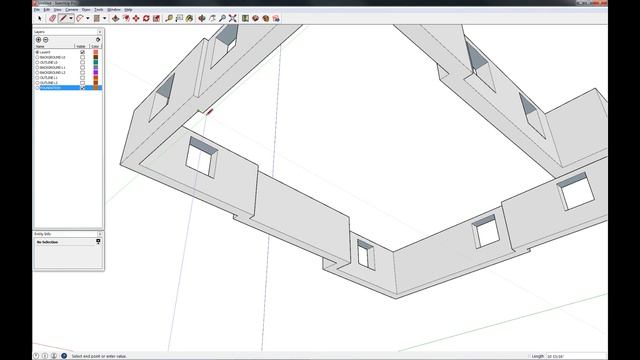This screenshot has height=360, width=640.
Task: Change OUTLINE L3 color swatch
Action: [96, 62]
